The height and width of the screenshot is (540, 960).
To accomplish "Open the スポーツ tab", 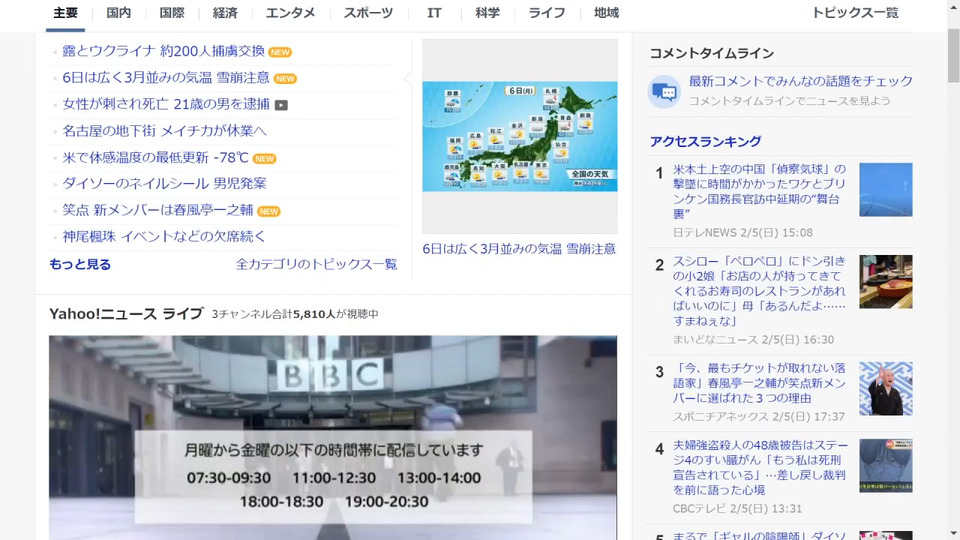I will coord(368,13).
